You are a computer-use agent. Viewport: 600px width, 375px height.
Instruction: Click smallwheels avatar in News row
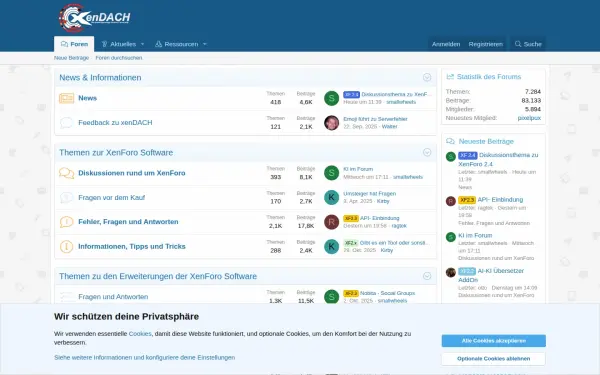(x=331, y=98)
